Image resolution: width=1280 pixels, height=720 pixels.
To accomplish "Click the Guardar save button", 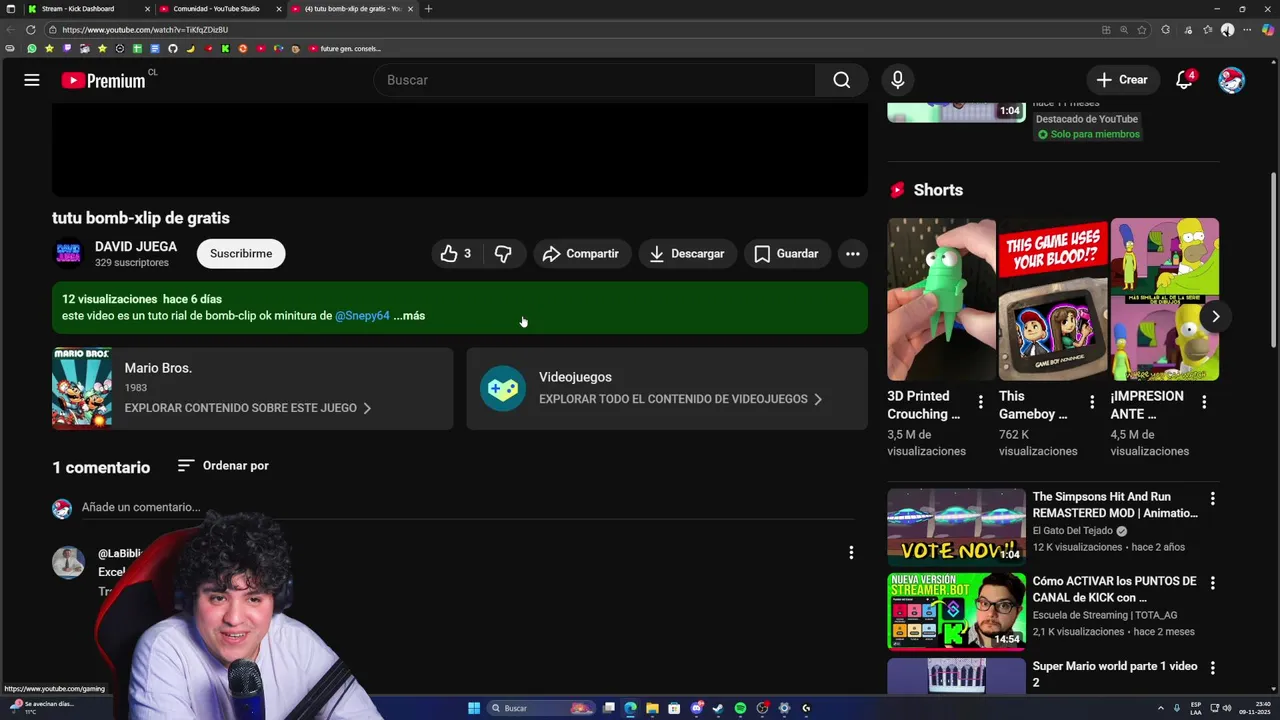I will click(787, 254).
